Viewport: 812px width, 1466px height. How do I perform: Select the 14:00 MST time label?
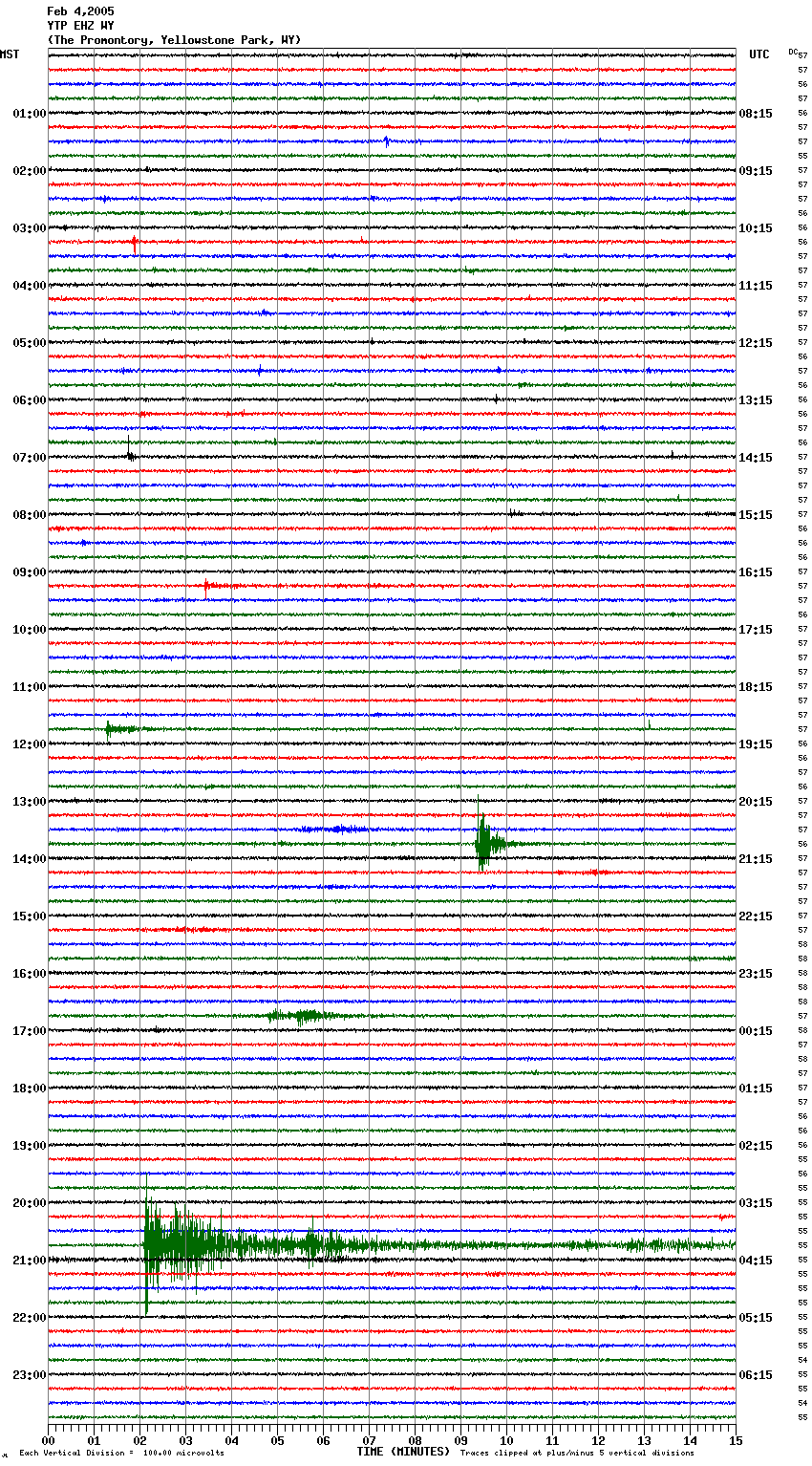point(29,859)
